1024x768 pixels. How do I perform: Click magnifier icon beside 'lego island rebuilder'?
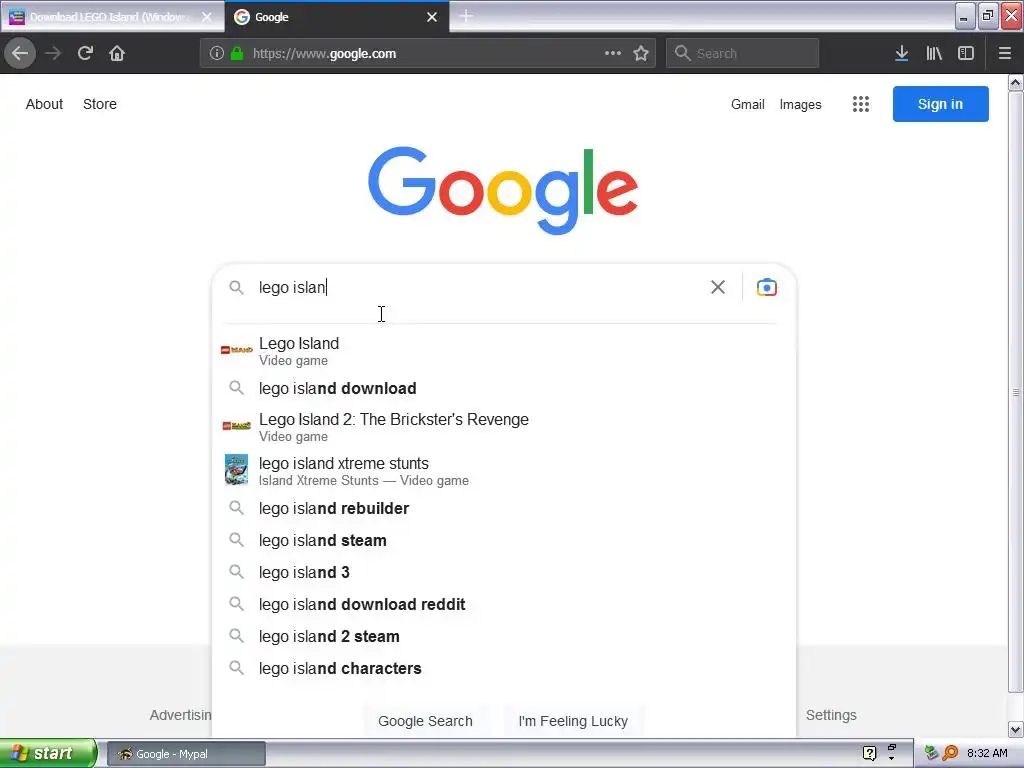pyautogui.click(x=236, y=508)
